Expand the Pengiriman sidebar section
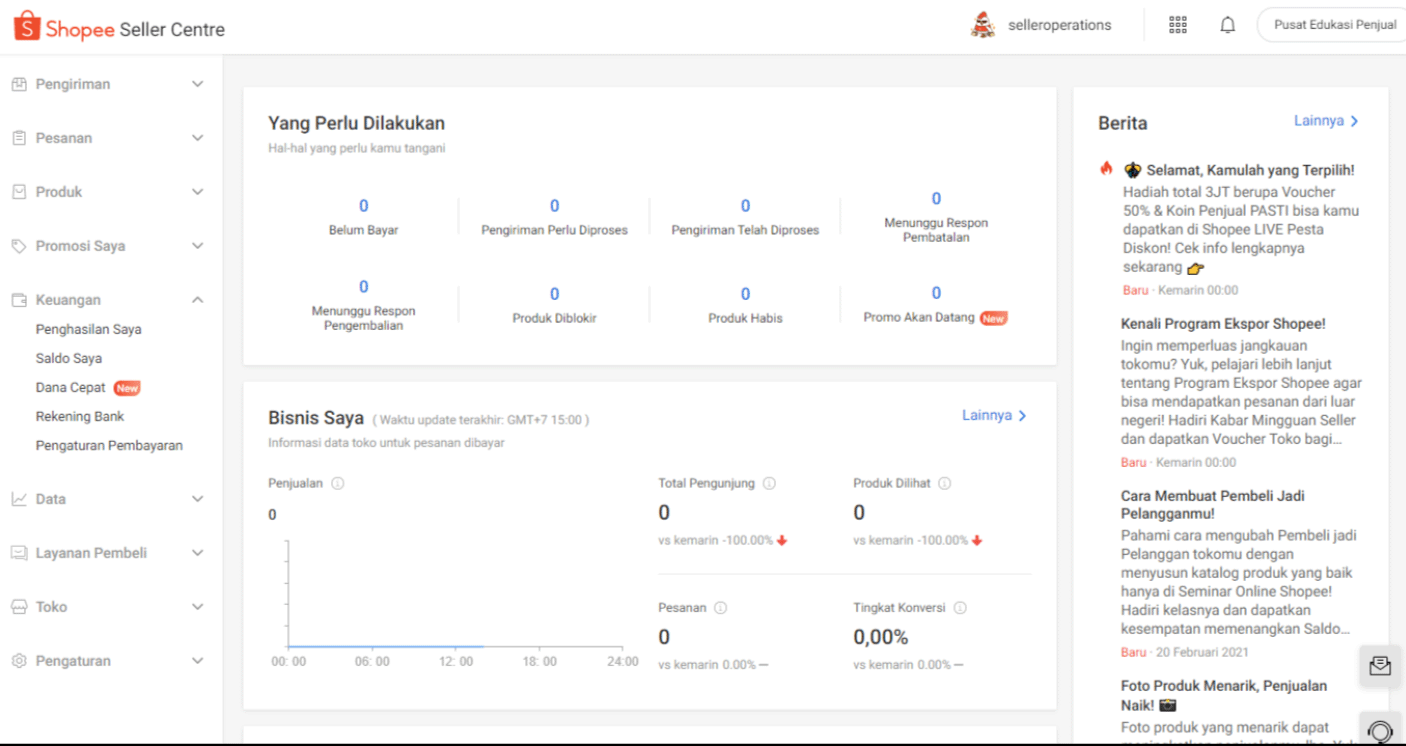This screenshot has height=746, width=1406. 108,85
